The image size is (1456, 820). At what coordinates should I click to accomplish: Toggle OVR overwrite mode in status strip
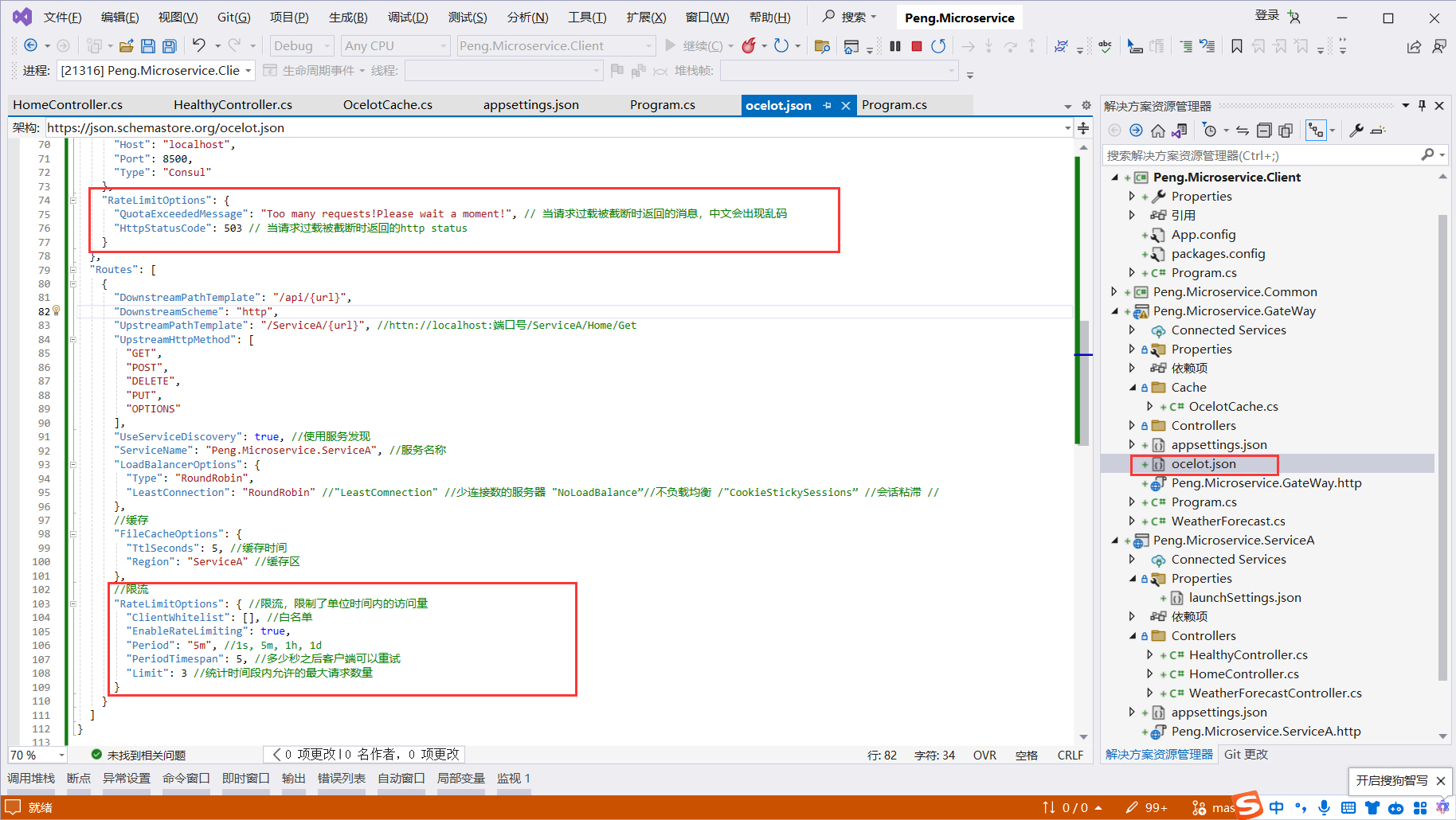tap(984, 755)
